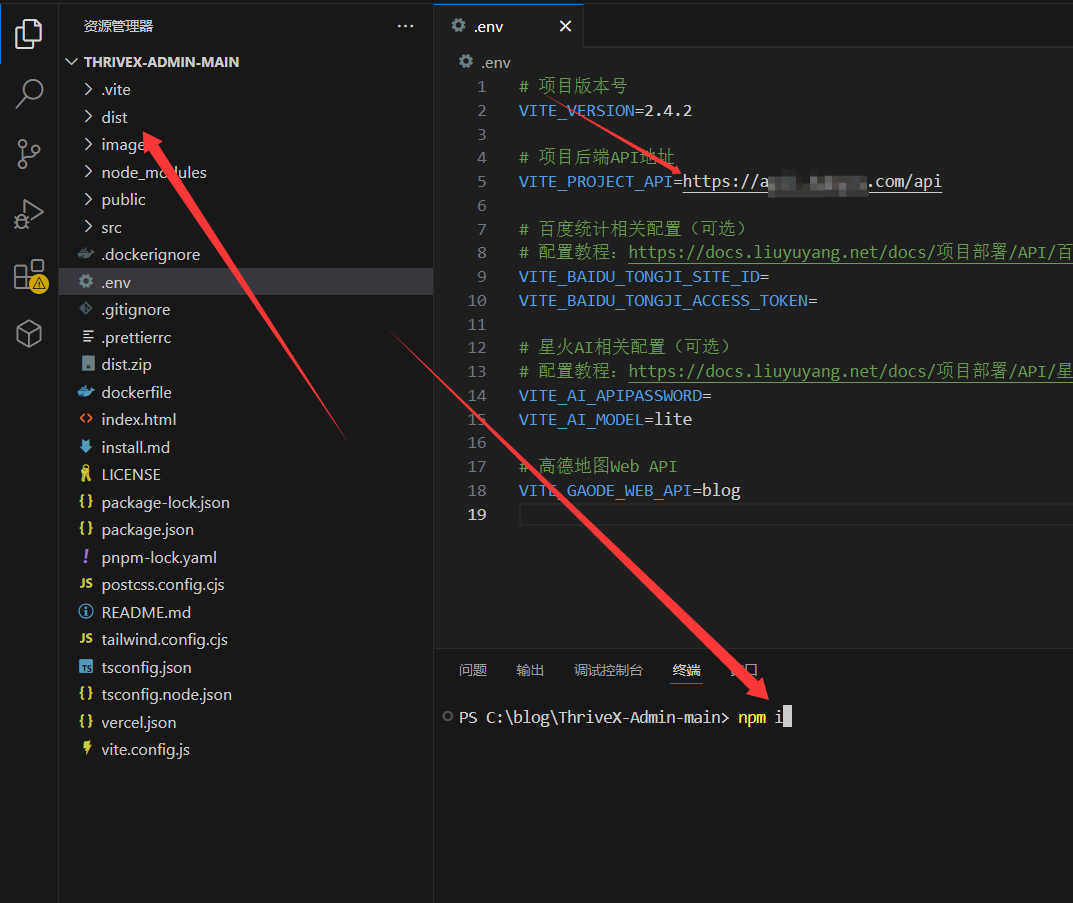Switch to the 输出 (Output) panel tab
This screenshot has width=1073, height=903.
point(530,670)
